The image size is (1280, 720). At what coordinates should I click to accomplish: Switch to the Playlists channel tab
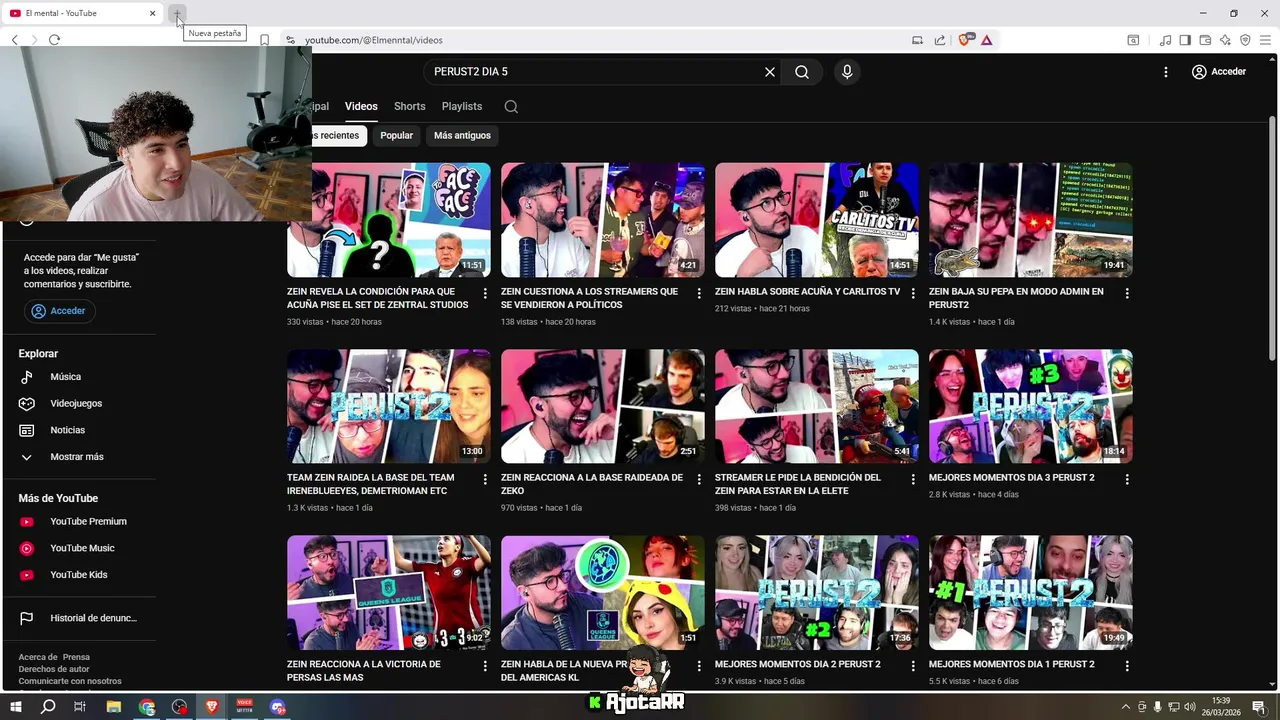pos(462,106)
